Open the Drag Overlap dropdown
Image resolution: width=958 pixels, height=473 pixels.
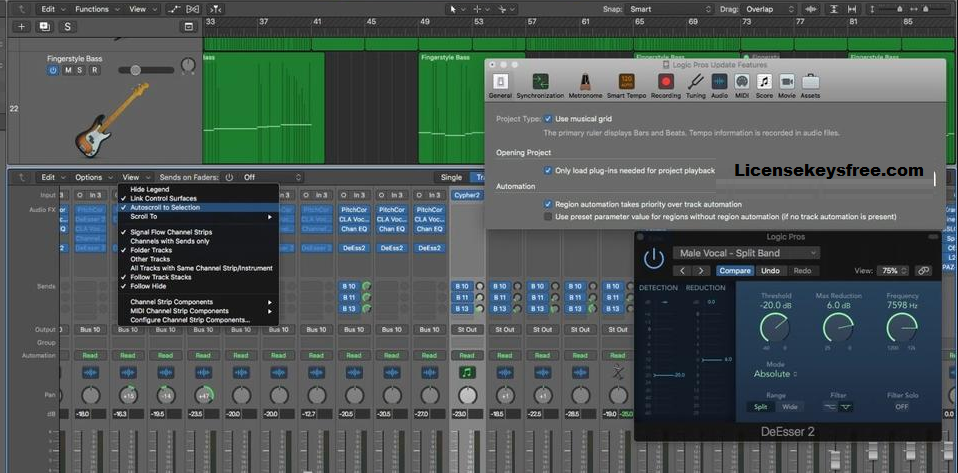tap(770, 9)
